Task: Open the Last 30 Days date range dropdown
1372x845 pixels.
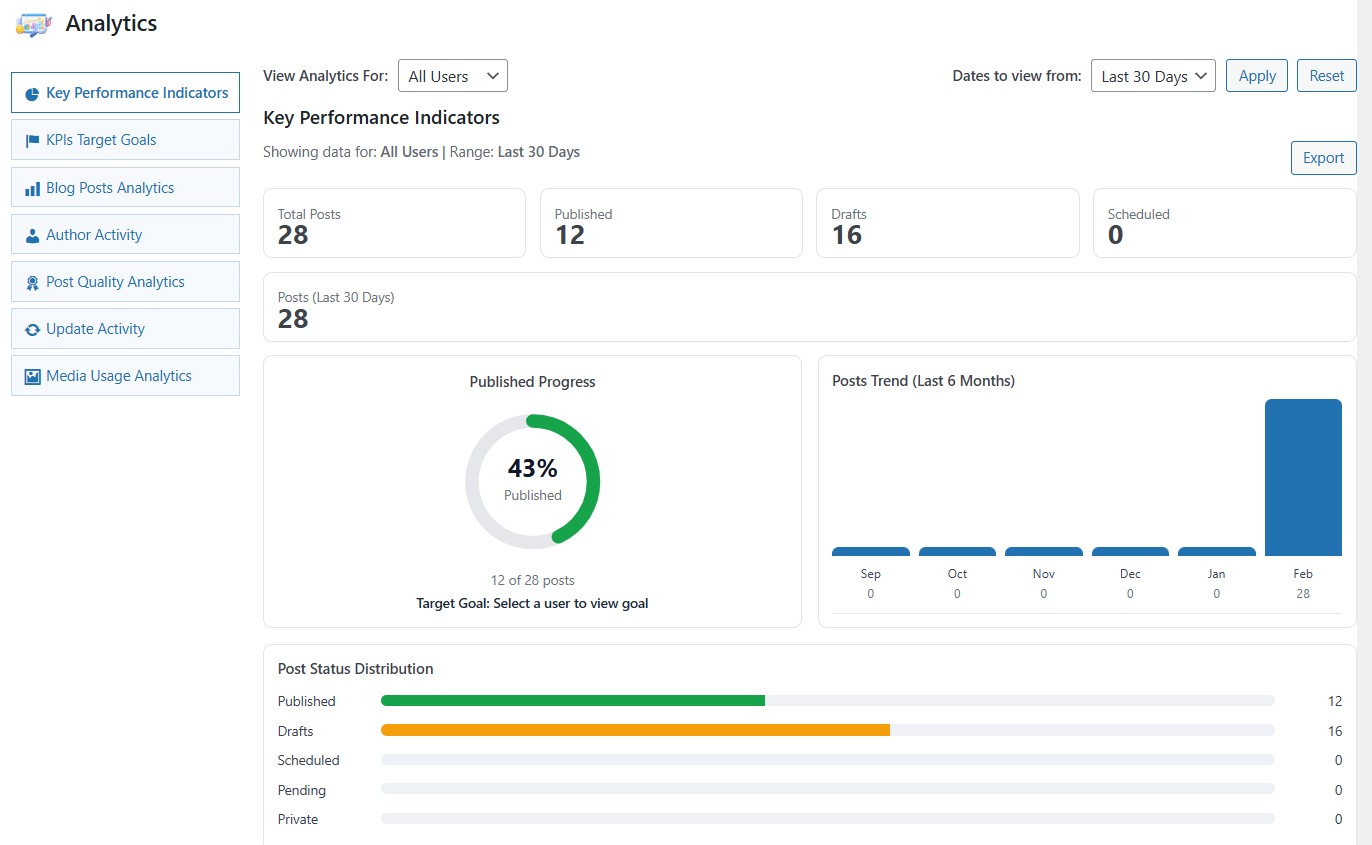Action: tap(1152, 75)
